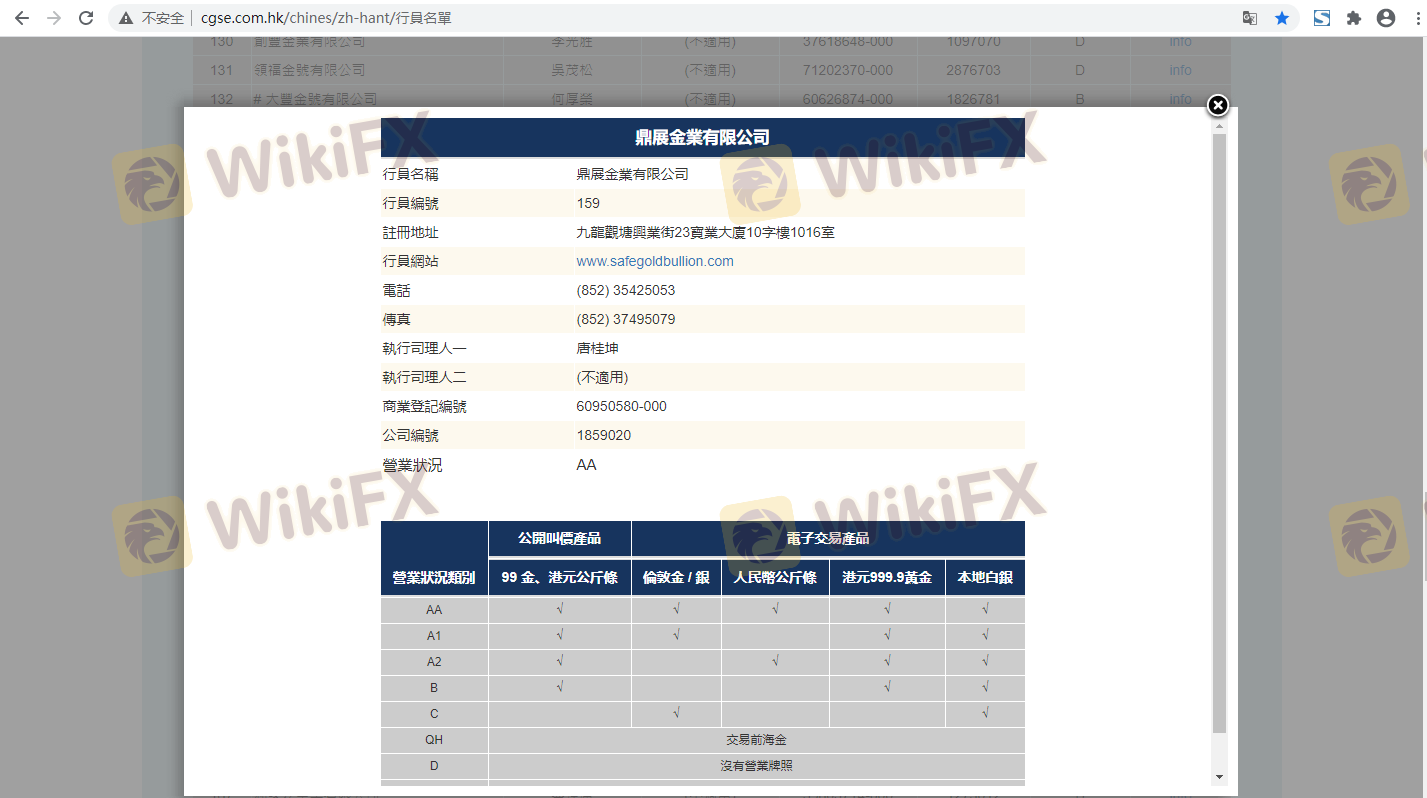Select the 註冊地址 label
Viewport: 1427px width, 798px height.
click(411, 232)
